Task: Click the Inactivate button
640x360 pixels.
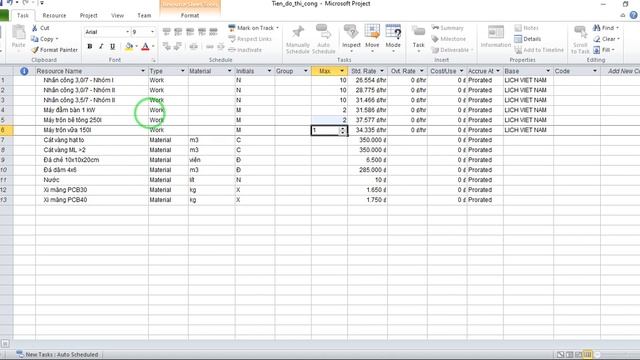Action: [245, 50]
